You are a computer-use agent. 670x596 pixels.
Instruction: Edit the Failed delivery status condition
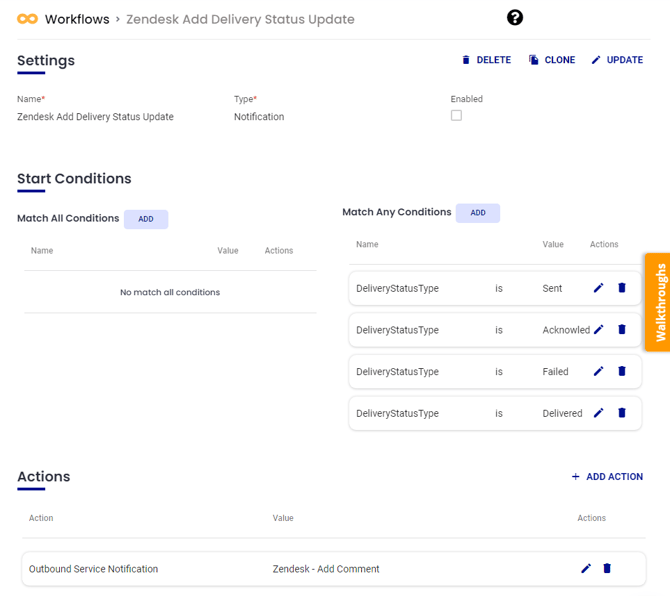(x=598, y=371)
